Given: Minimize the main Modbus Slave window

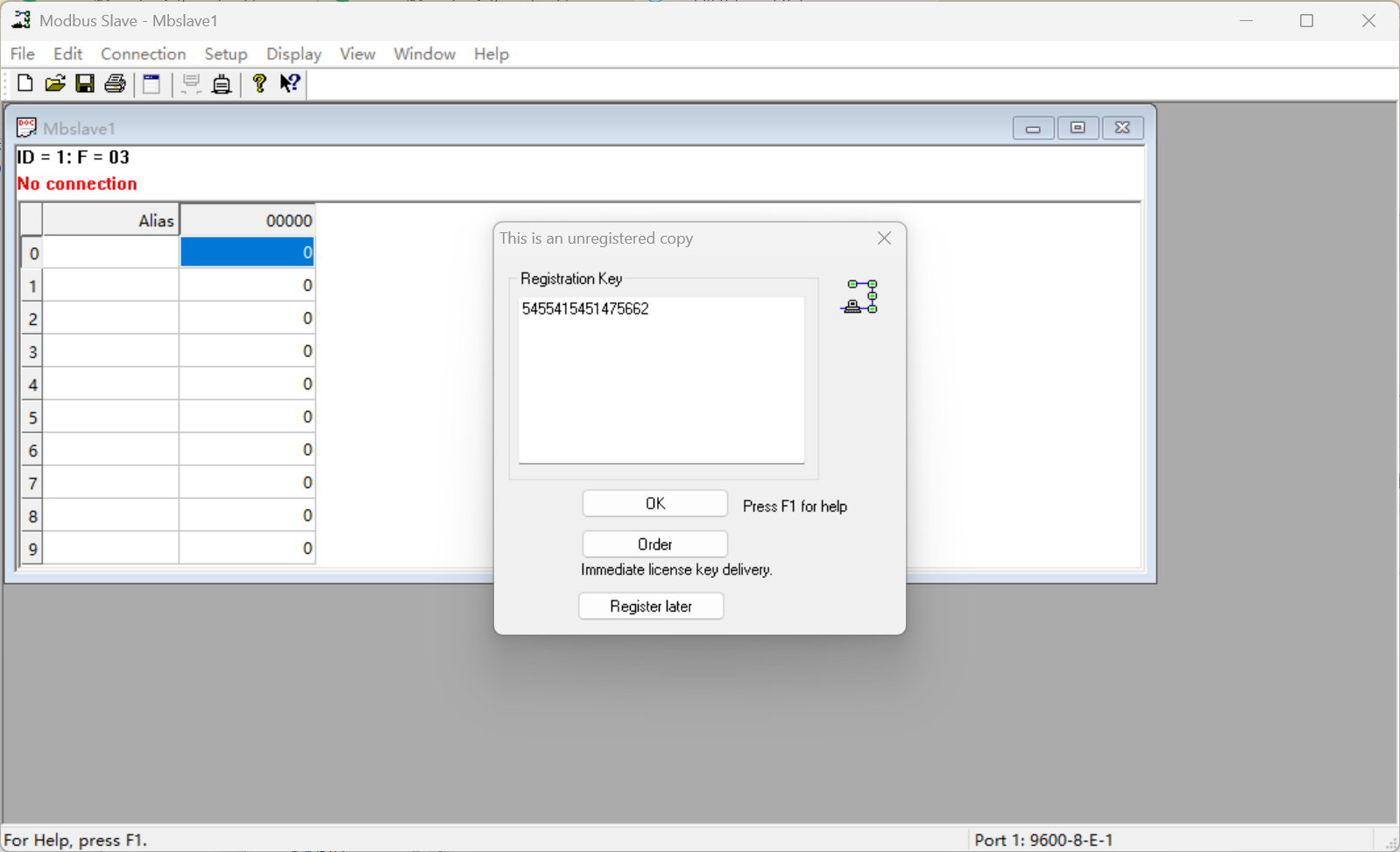Looking at the screenshot, I should coord(1246,20).
